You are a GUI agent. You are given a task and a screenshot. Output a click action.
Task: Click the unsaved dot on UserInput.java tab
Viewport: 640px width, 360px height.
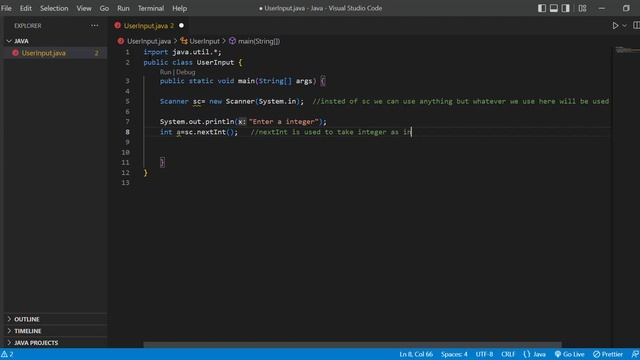click(181, 25)
